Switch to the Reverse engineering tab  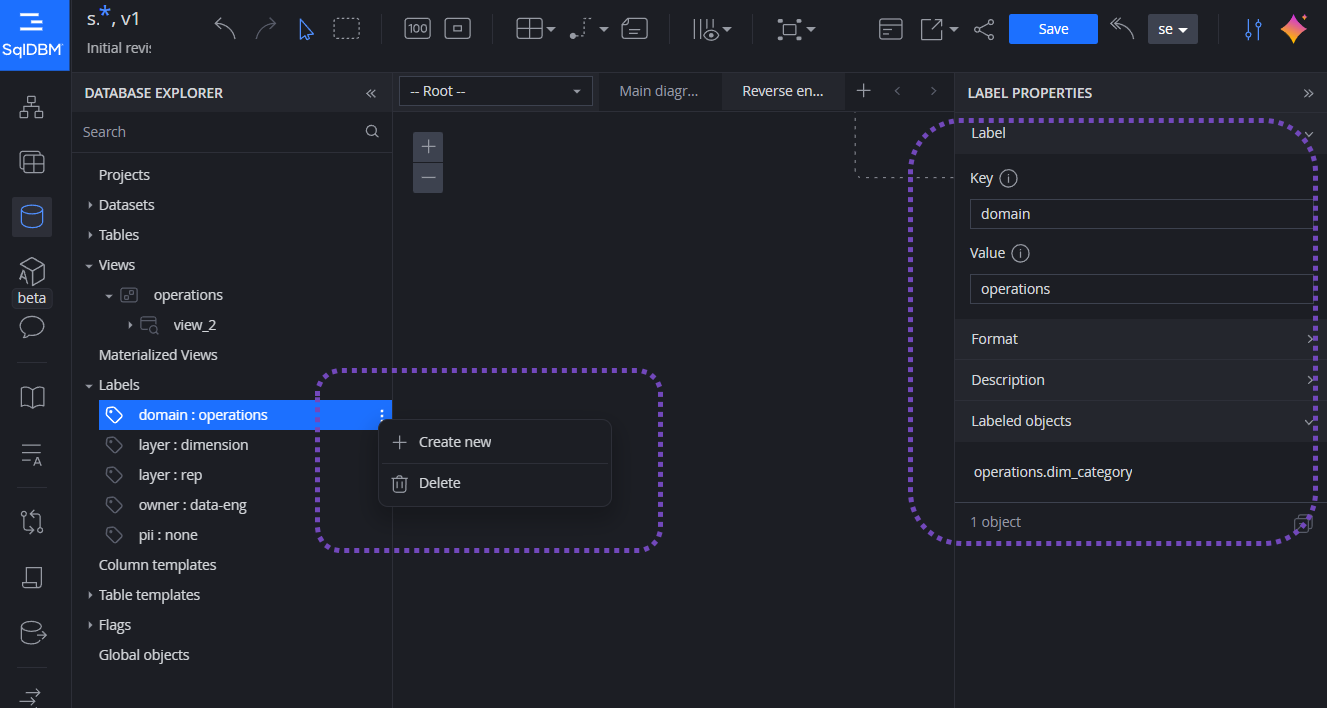pos(782,91)
